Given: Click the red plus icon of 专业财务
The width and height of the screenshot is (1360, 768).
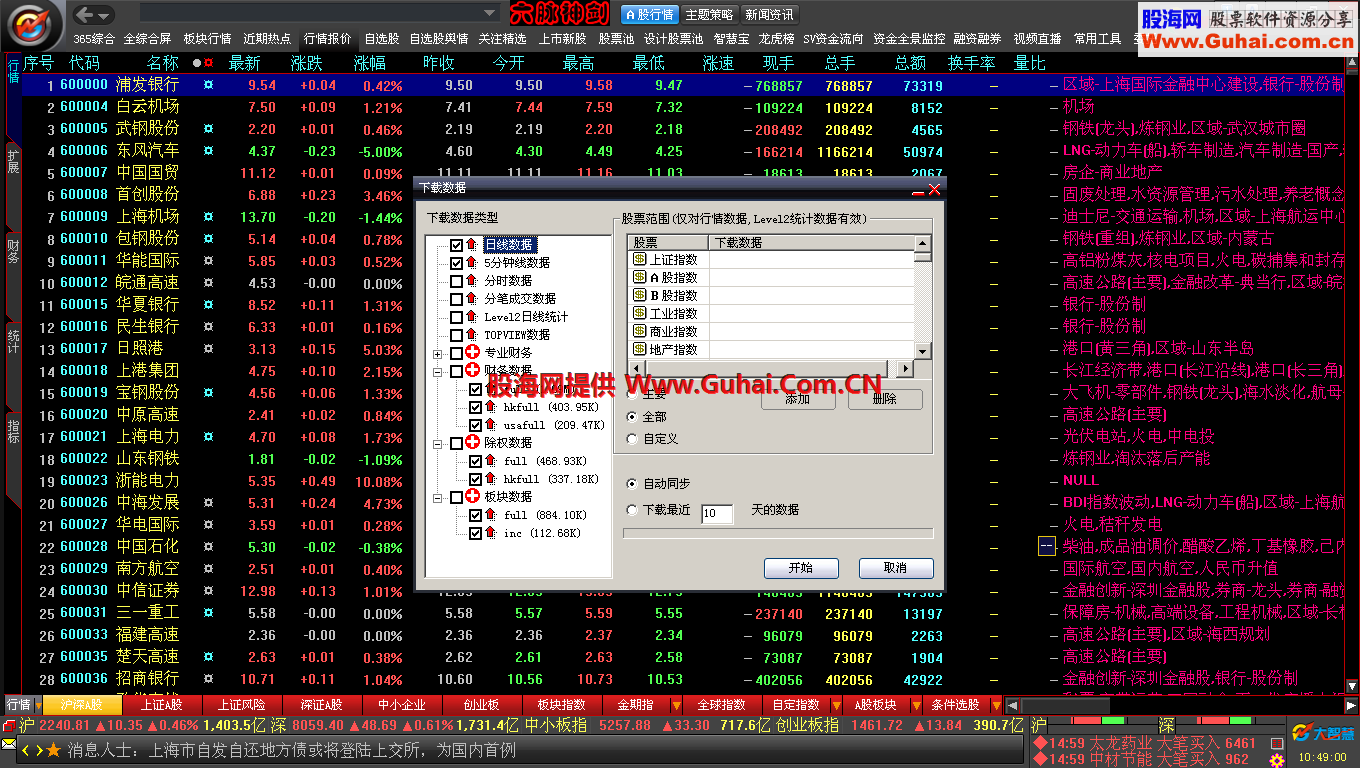Looking at the screenshot, I should click(x=473, y=353).
